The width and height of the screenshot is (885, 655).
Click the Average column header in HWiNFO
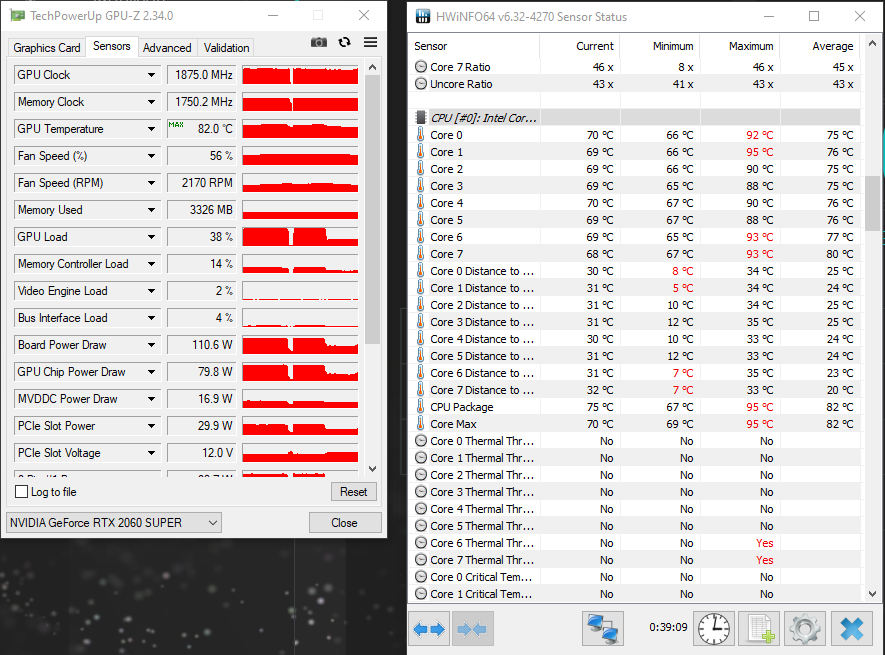(x=820, y=46)
